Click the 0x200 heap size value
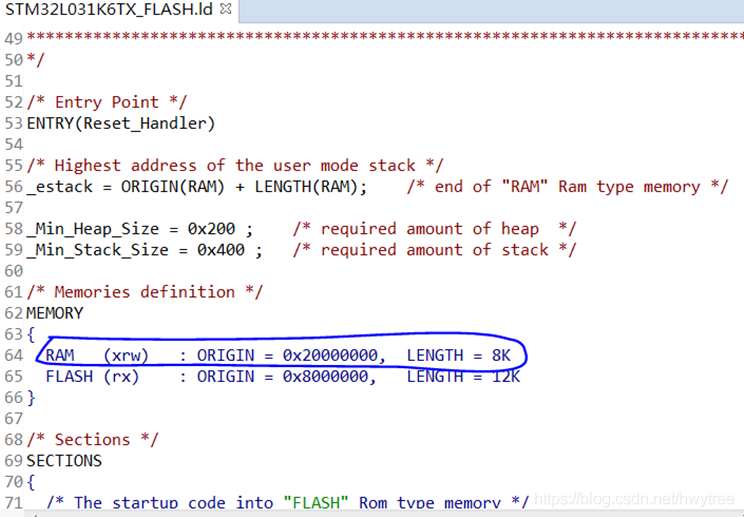Screen dimensions: 744x517 [x=211, y=229]
